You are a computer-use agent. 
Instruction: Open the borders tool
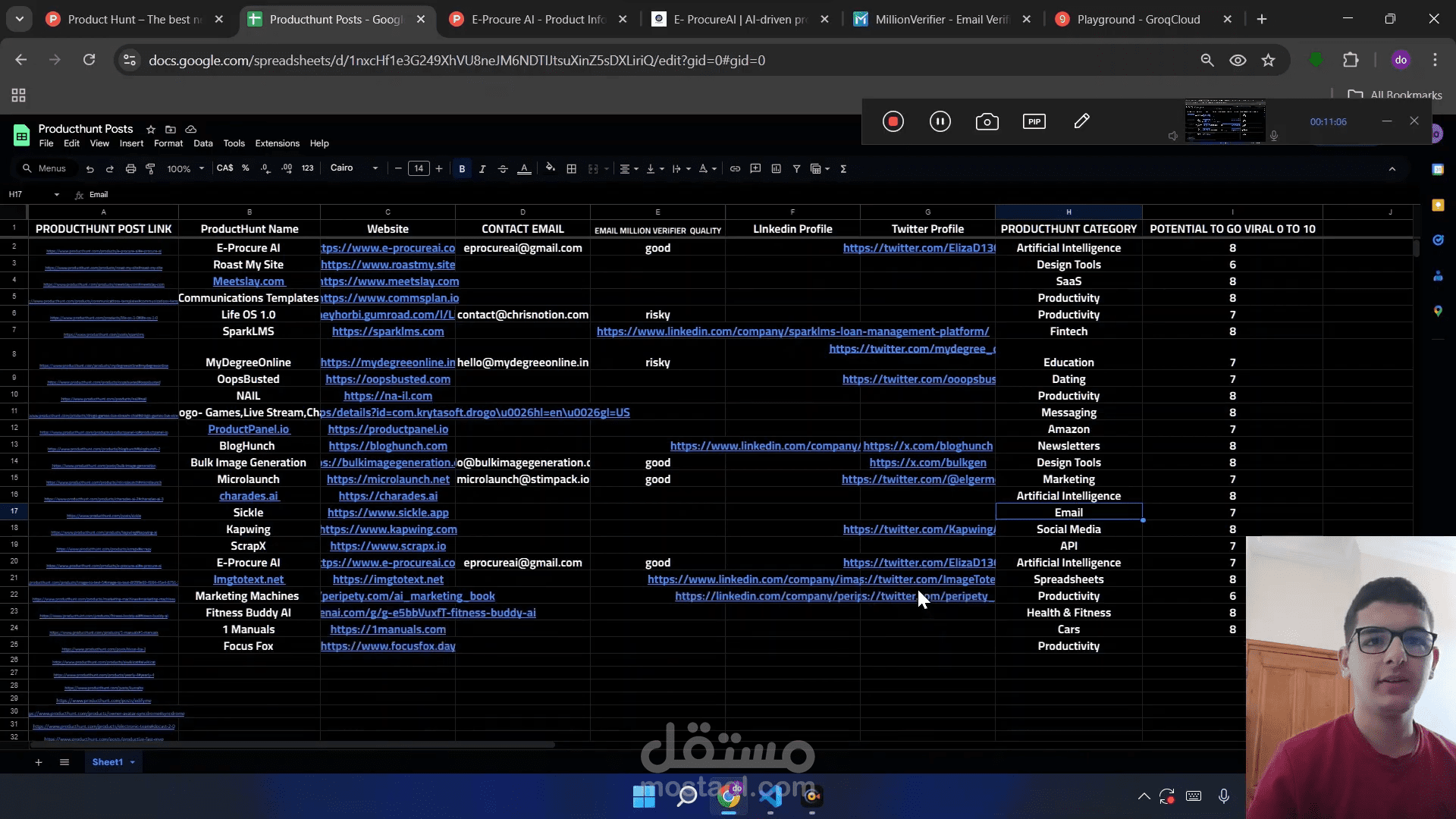(x=572, y=168)
